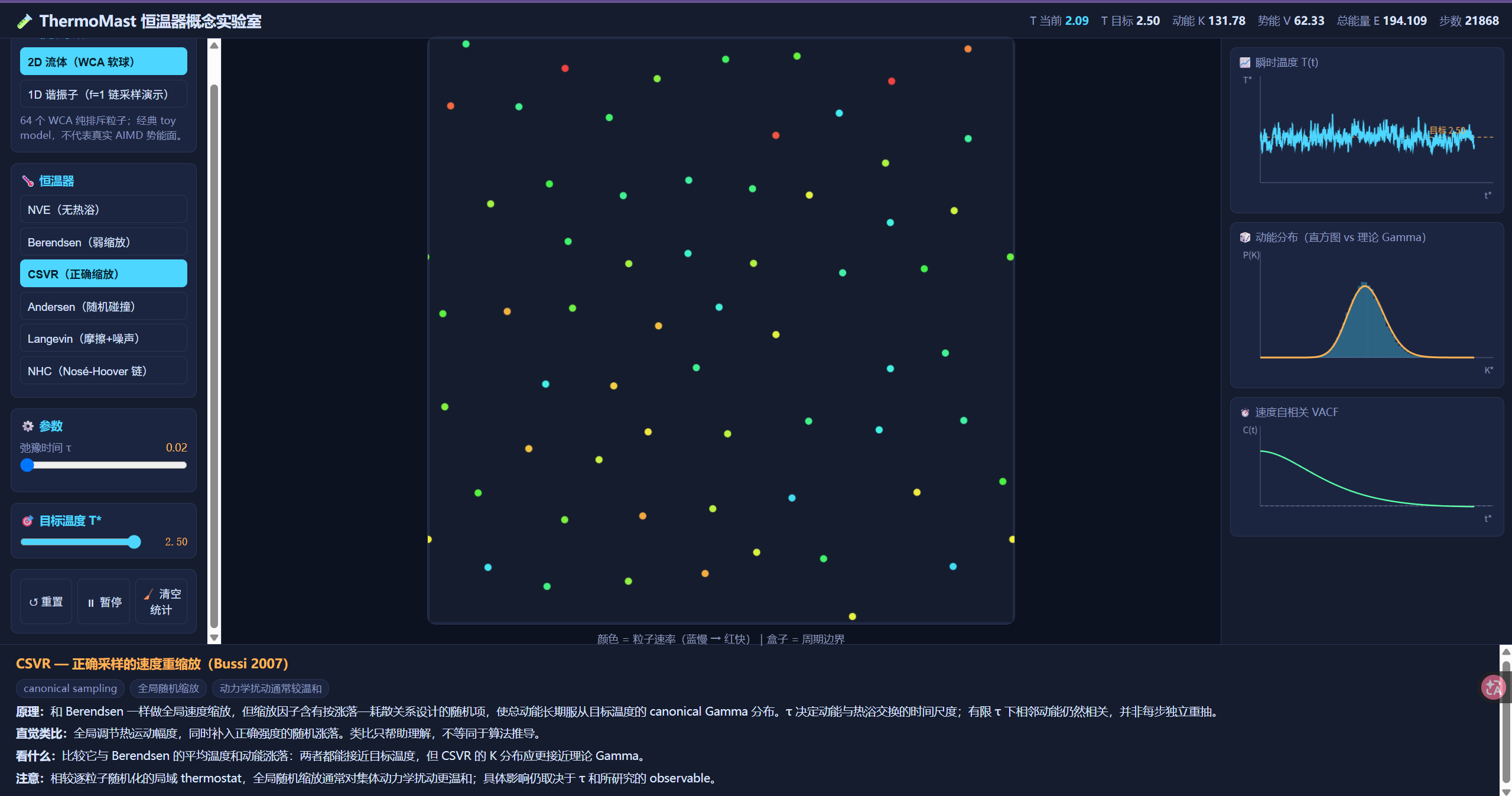Select the 1D 谐振子 system option
1512x796 pixels.
(103, 94)
